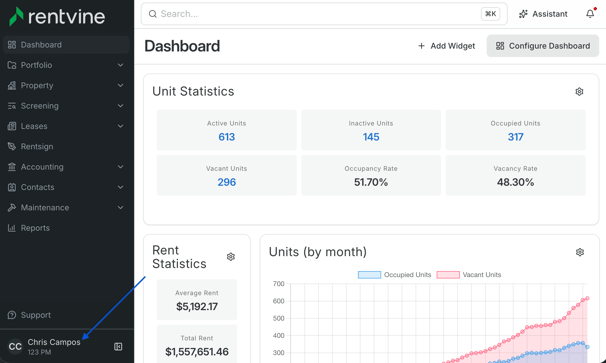Open notifications bell
This screenshot has width=606, height=363.
(590, 14)
